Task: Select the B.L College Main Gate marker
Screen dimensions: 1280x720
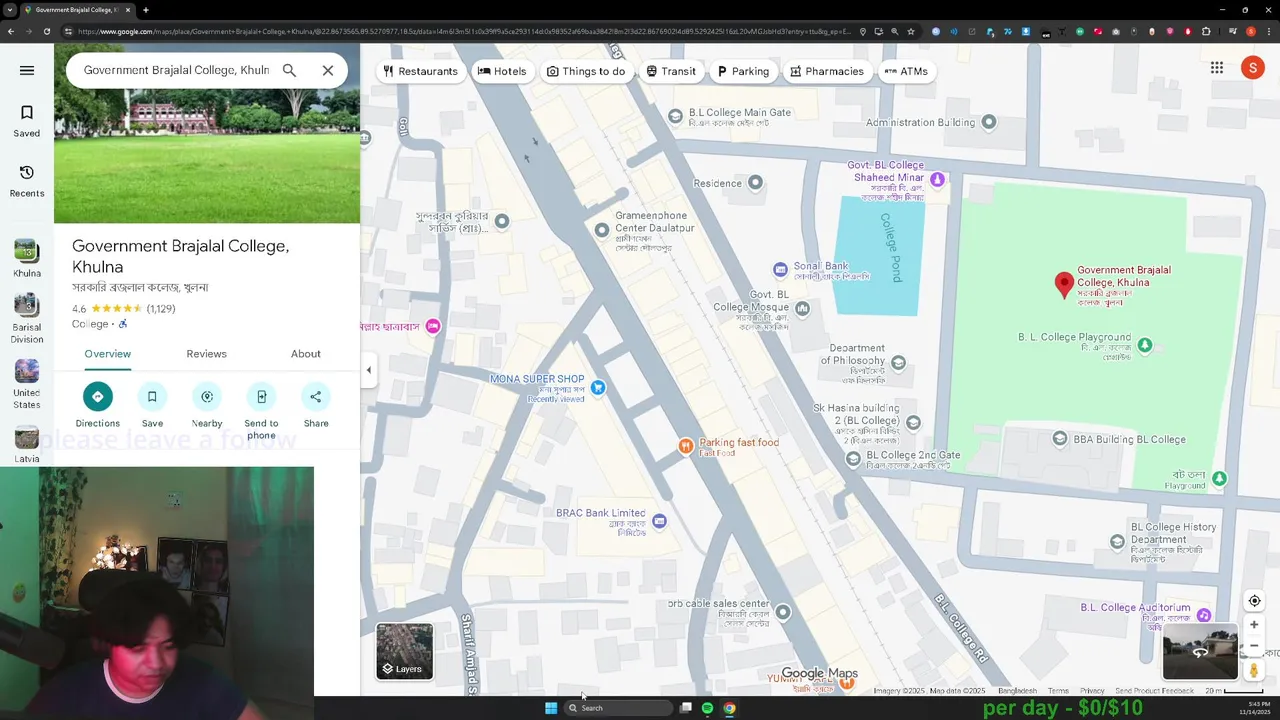Action: tap(675, 117)
